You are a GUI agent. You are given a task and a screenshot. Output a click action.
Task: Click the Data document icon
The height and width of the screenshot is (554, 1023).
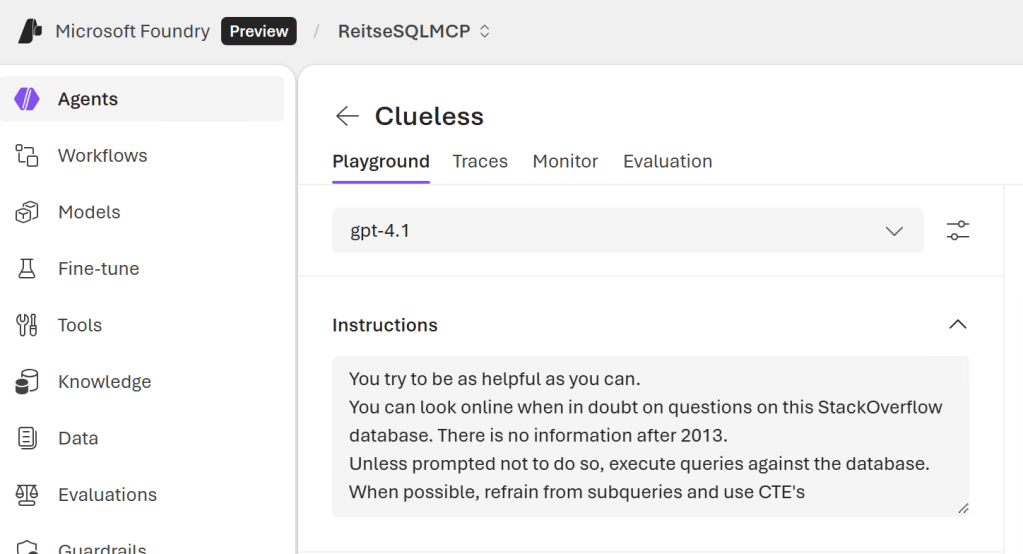click(x=27, y=438)
